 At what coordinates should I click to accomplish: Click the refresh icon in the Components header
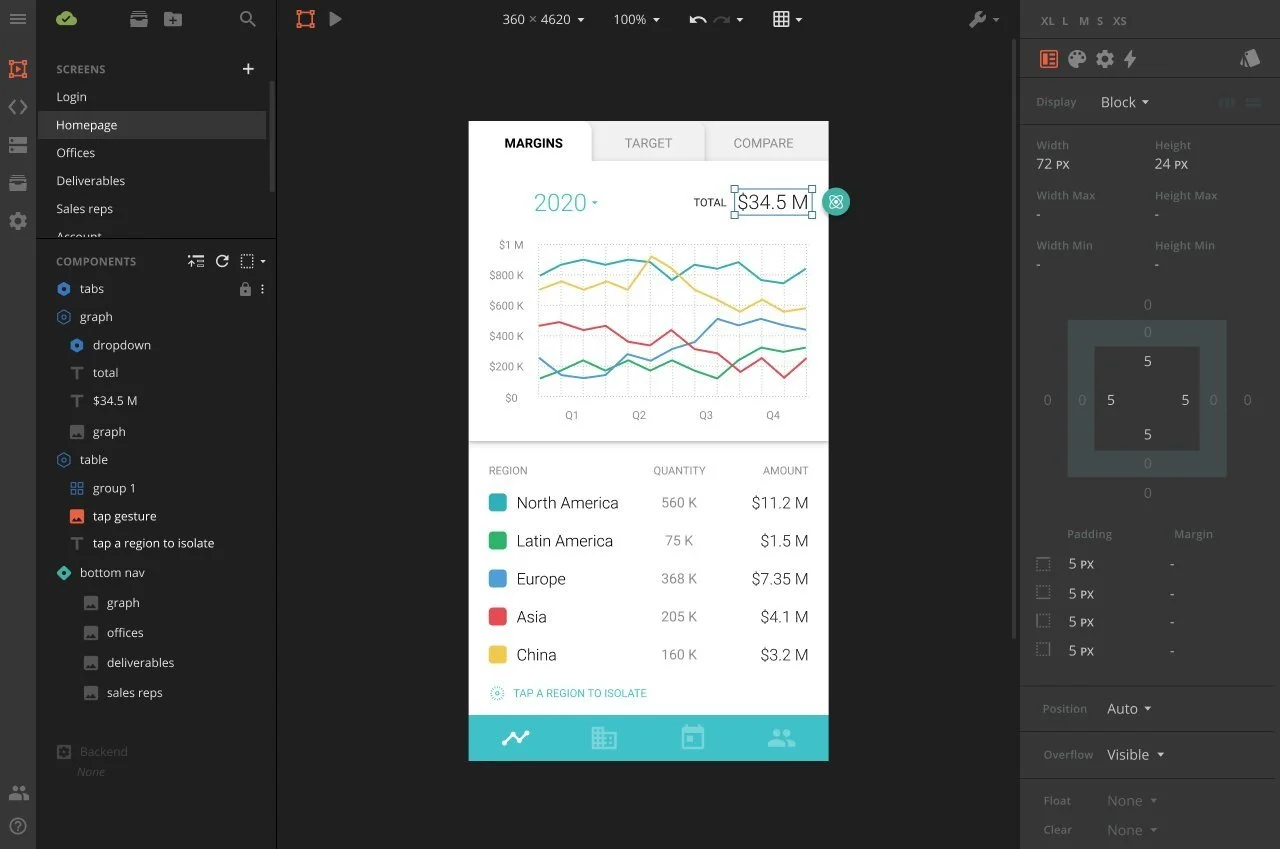coord(222,261)
